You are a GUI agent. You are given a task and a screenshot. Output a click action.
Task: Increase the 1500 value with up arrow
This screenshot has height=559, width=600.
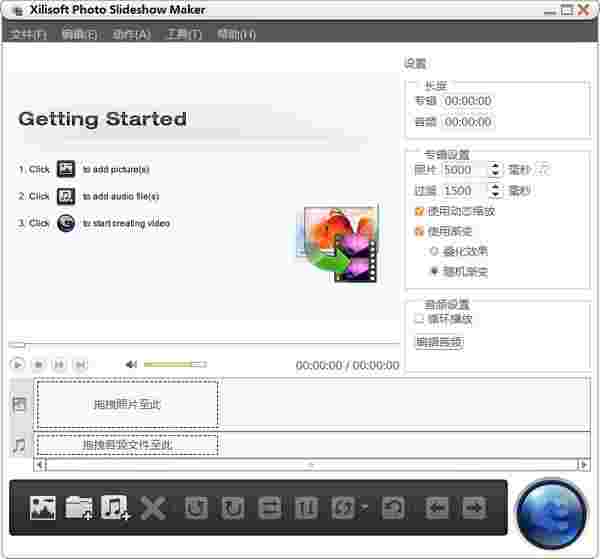point(496,187)
